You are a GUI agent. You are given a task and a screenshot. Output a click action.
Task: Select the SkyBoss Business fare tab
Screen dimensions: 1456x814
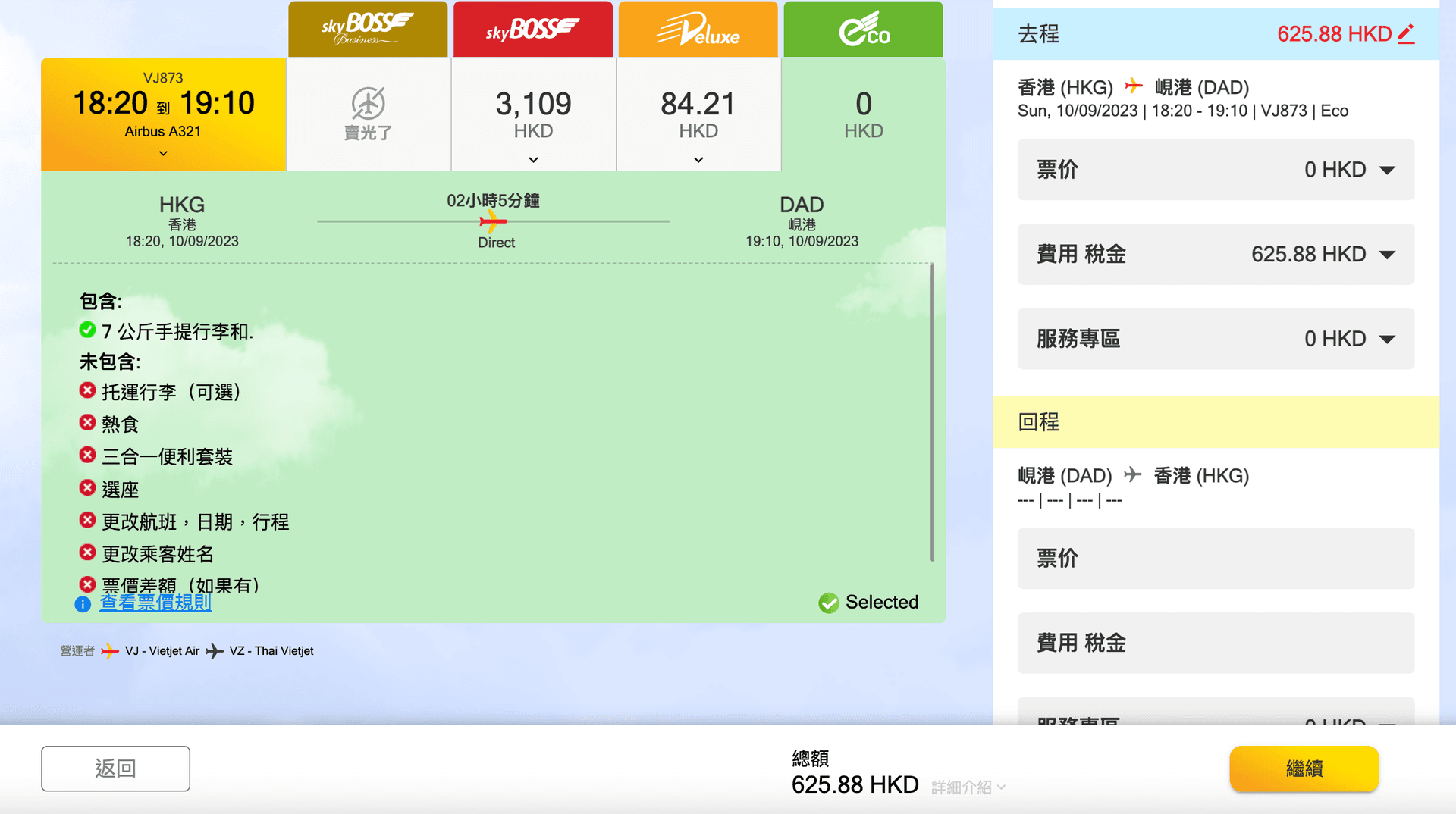pyautogui.click(x=368, y=29)
